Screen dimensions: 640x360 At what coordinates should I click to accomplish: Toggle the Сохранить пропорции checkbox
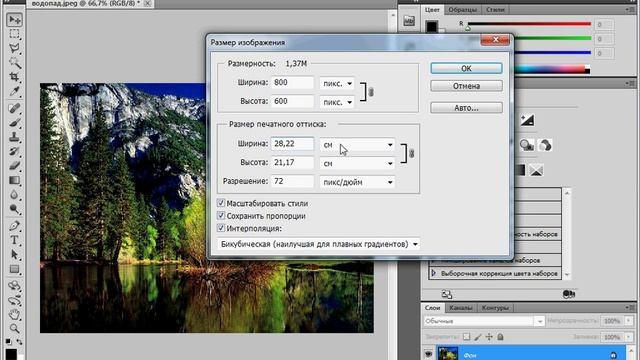pos(221,216)
